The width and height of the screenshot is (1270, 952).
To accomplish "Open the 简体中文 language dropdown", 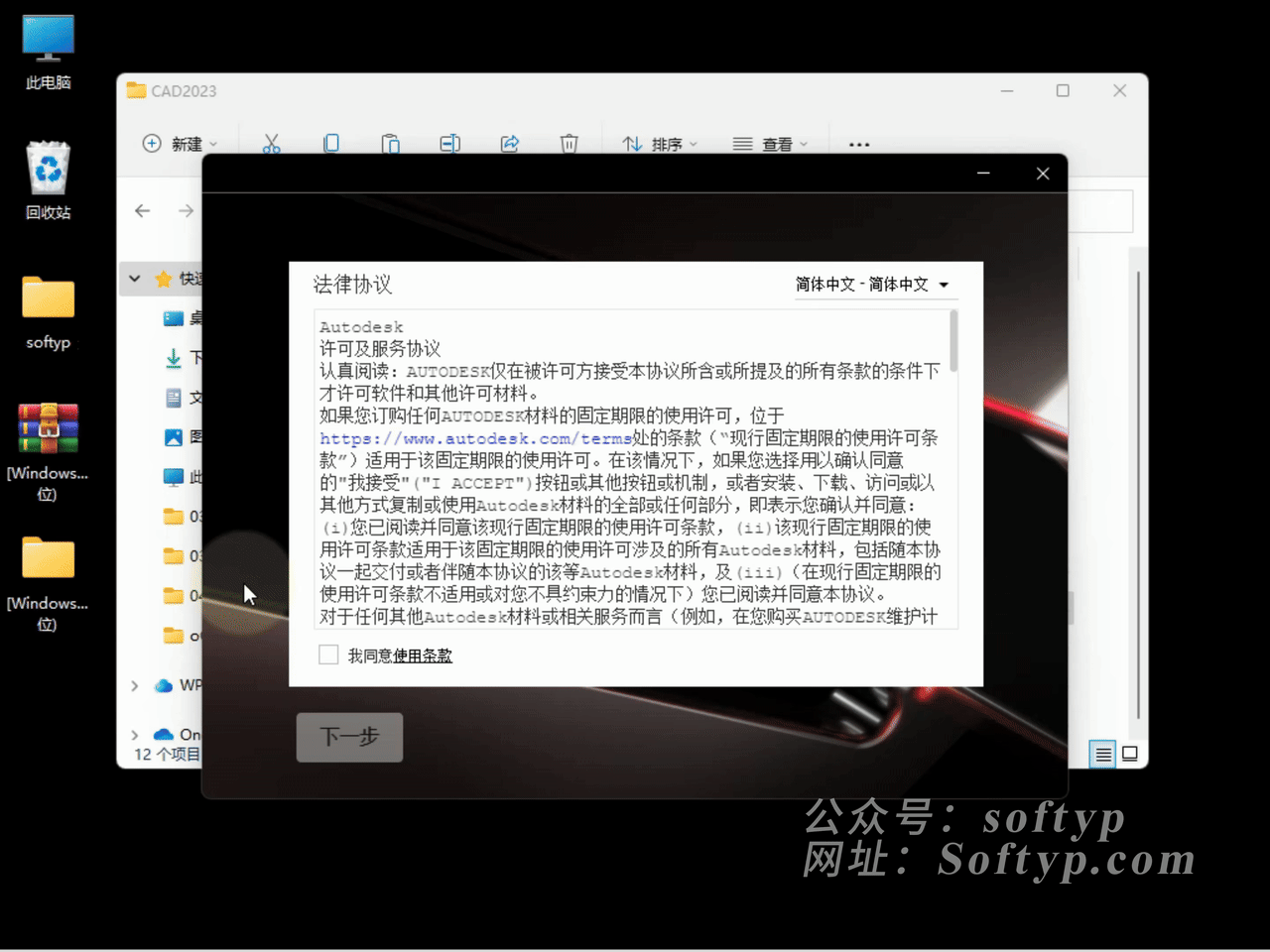I will (874, 285).
